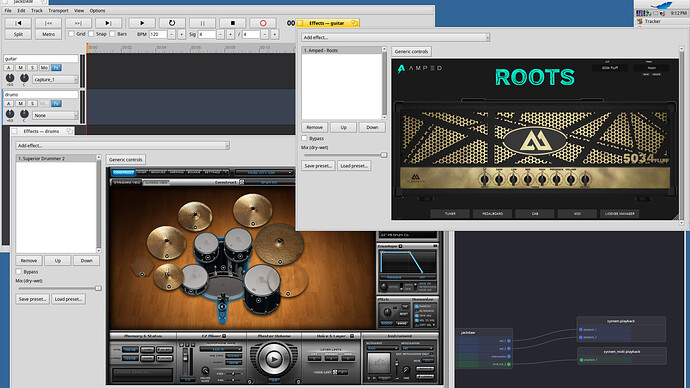Open the Add effect dropdown for guitar
The image size is (690, 388).
pyautogui.click(x=395, y=37)
